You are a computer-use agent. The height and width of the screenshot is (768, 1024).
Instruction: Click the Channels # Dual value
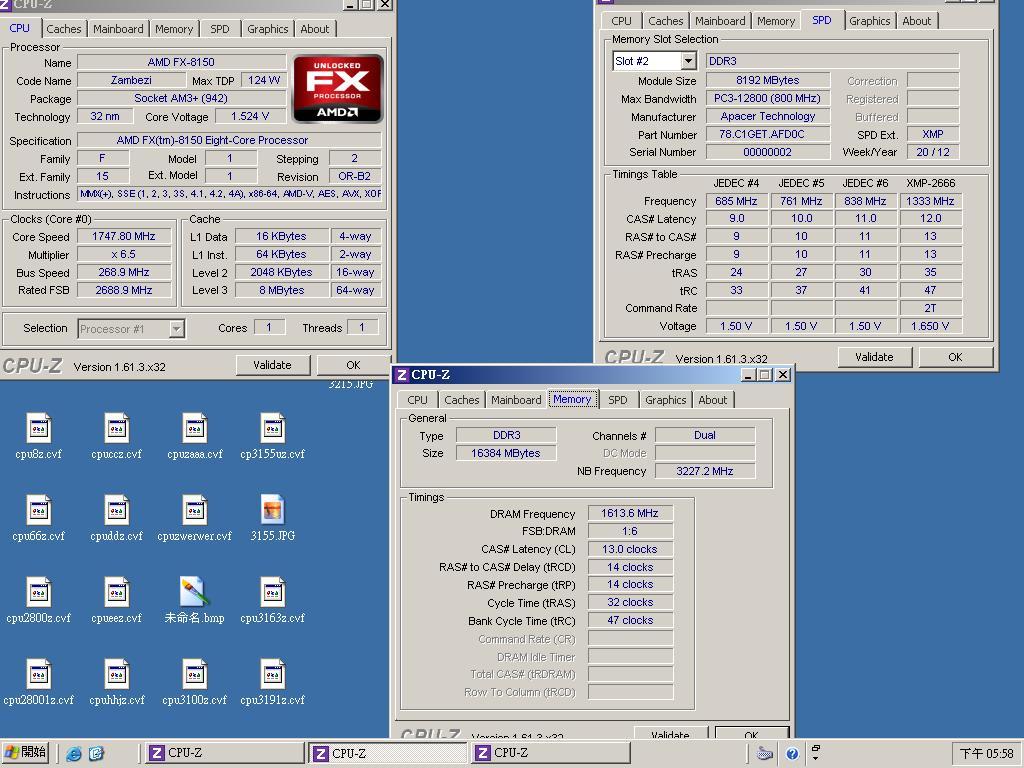click(x=705, y=435)
